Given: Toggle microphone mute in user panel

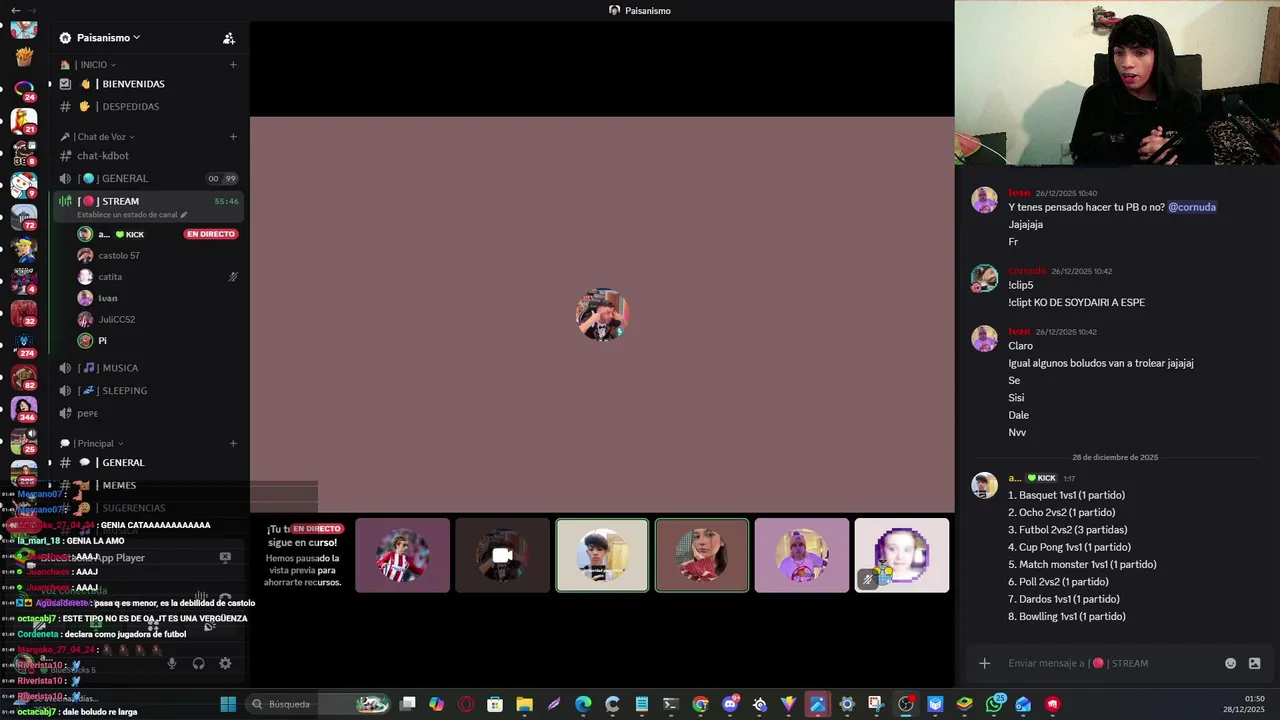Looking at the screenshot, I should point(172,663).
